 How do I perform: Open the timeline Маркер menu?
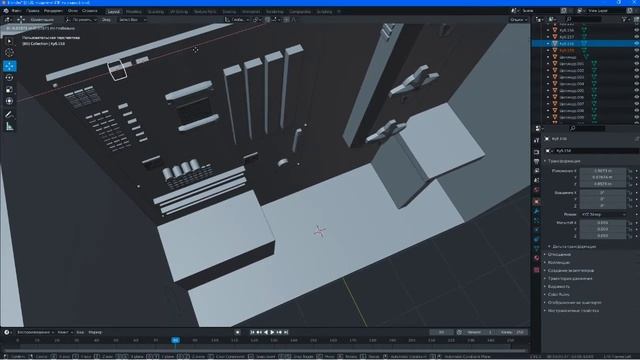[95, 332]
